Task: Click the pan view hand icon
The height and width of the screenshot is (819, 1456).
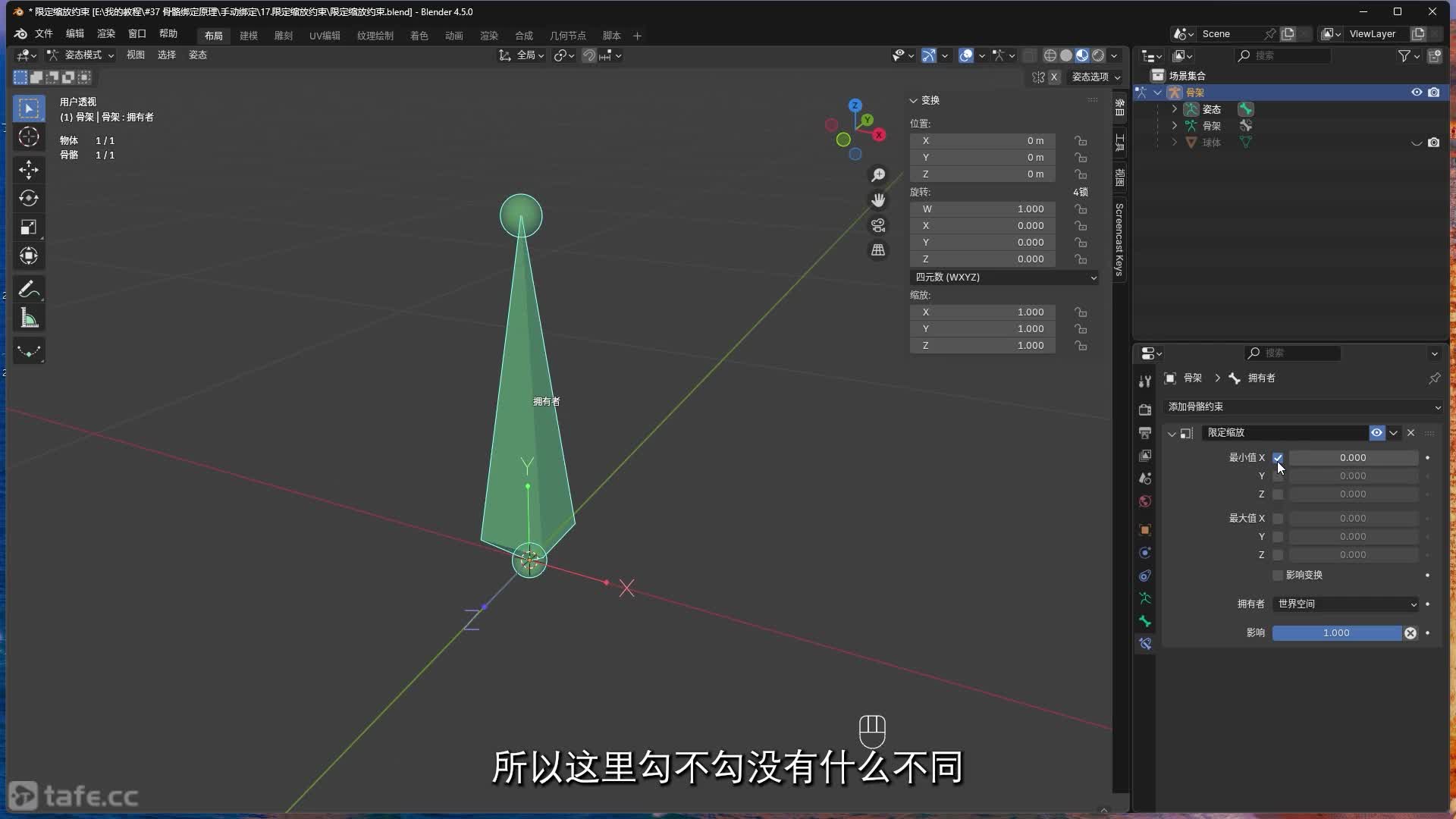Action: tap(878, 200)
